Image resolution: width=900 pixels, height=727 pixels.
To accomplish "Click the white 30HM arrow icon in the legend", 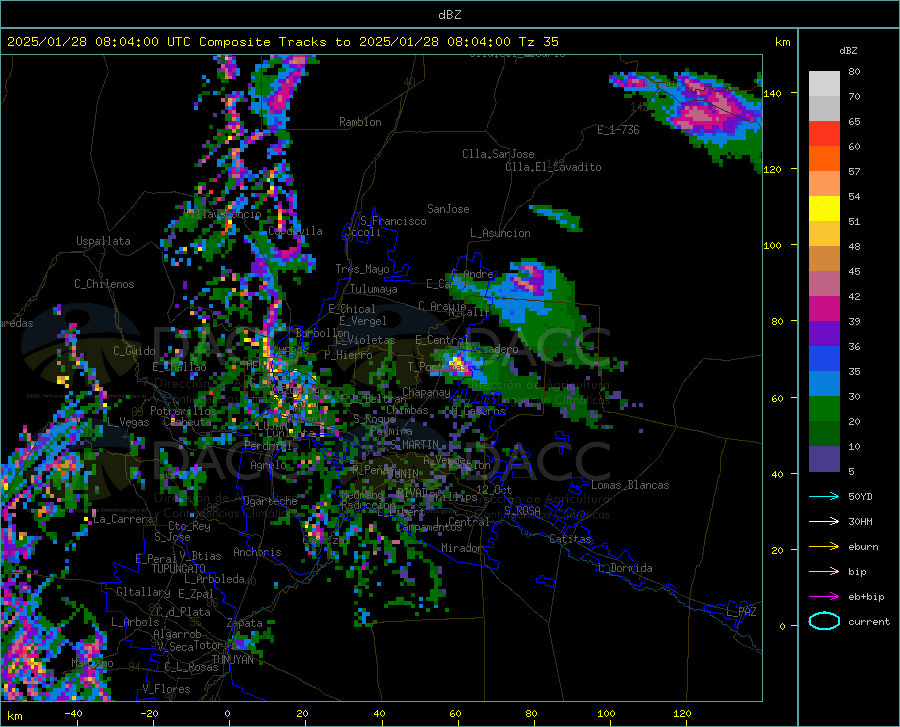I will point(824,521).
